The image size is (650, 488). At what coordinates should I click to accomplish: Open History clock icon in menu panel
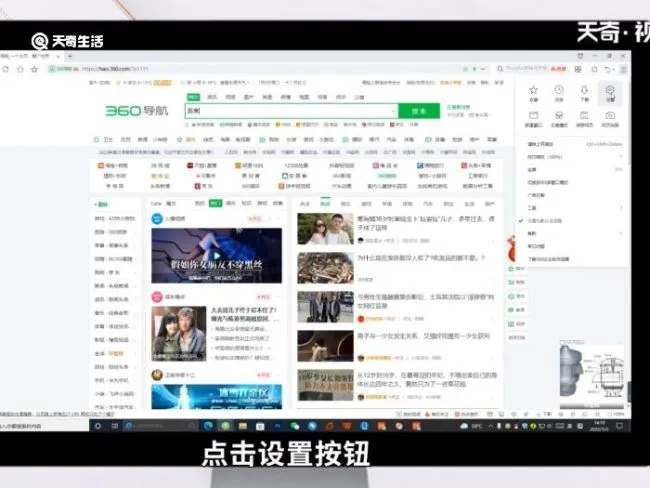(x=559, y=93)
